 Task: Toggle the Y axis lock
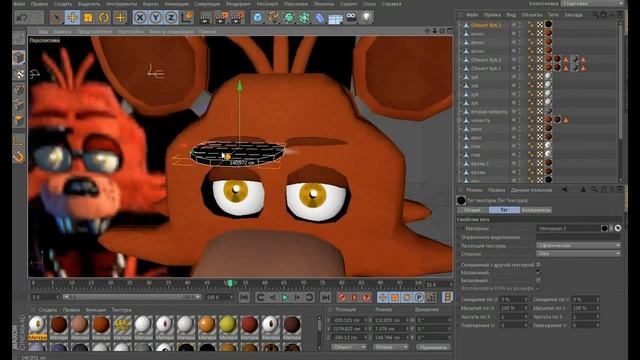pos(156,18)
